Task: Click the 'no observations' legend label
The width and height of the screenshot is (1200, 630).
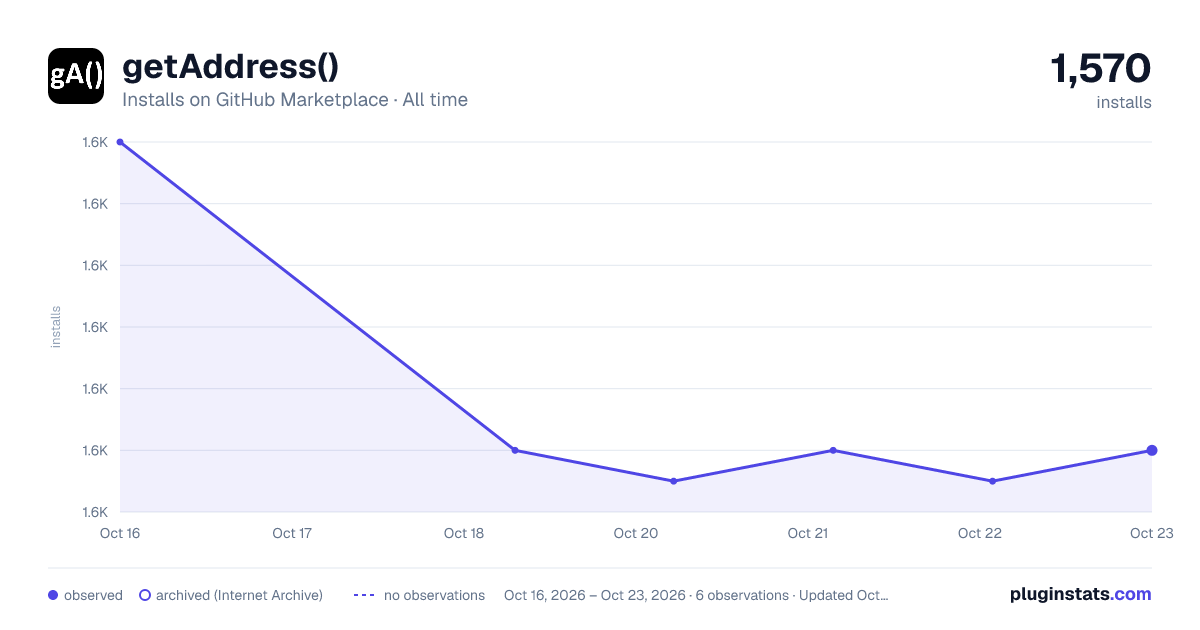Action: click(434, 595)
